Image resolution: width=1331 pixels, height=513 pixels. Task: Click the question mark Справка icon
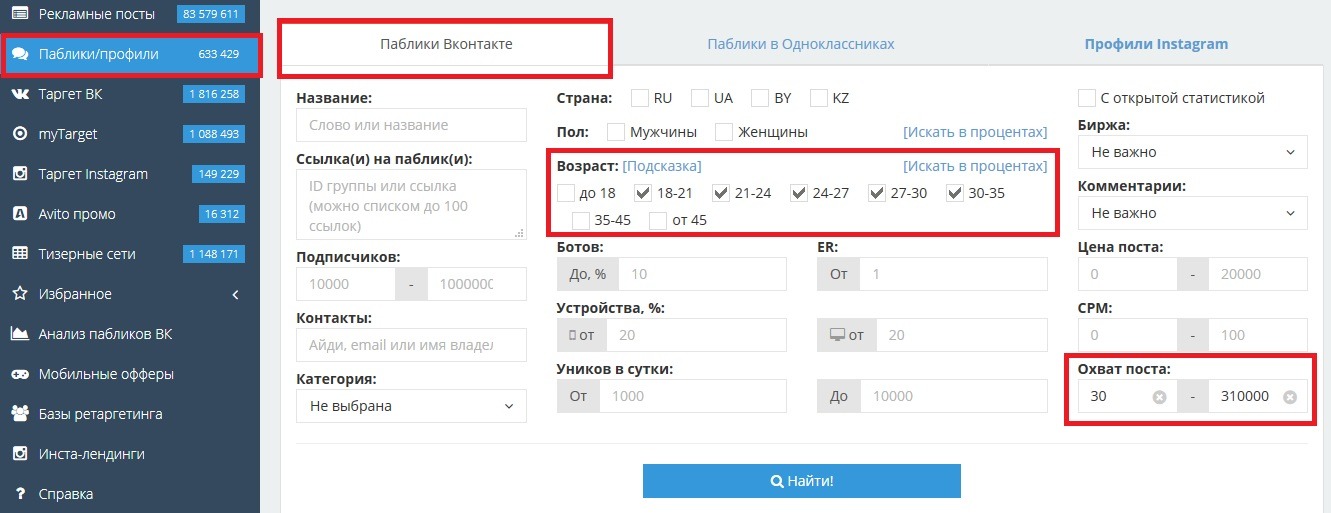click(19, 494)
